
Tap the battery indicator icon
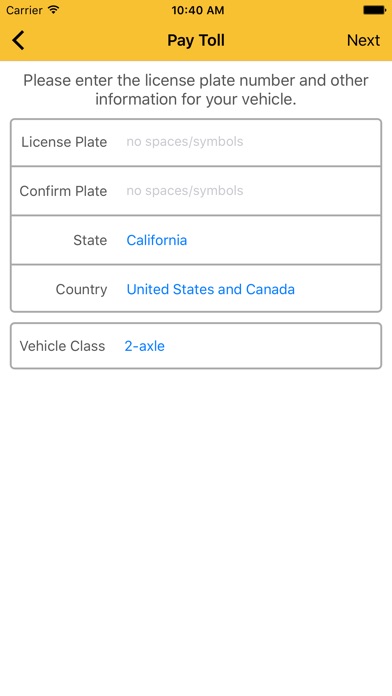[x=374, y=10]
